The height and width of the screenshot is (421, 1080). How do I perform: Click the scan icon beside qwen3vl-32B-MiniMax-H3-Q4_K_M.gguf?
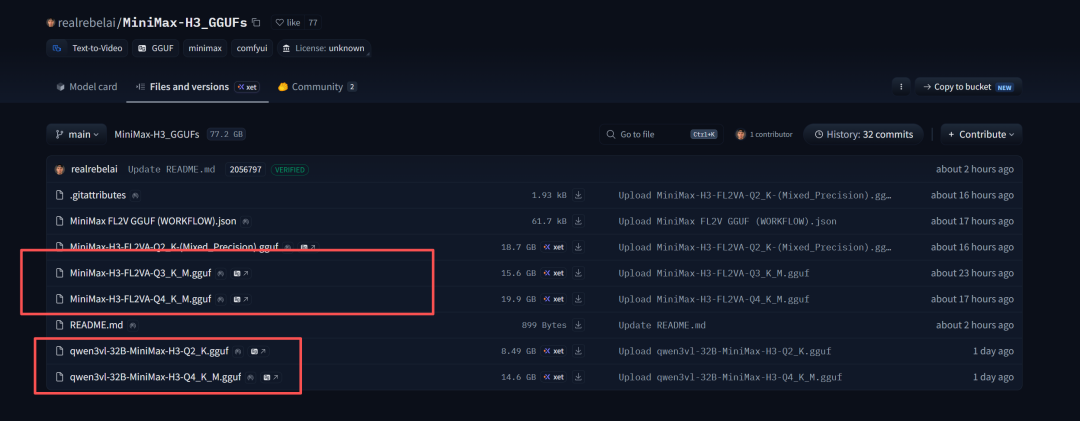pos(251,377)
